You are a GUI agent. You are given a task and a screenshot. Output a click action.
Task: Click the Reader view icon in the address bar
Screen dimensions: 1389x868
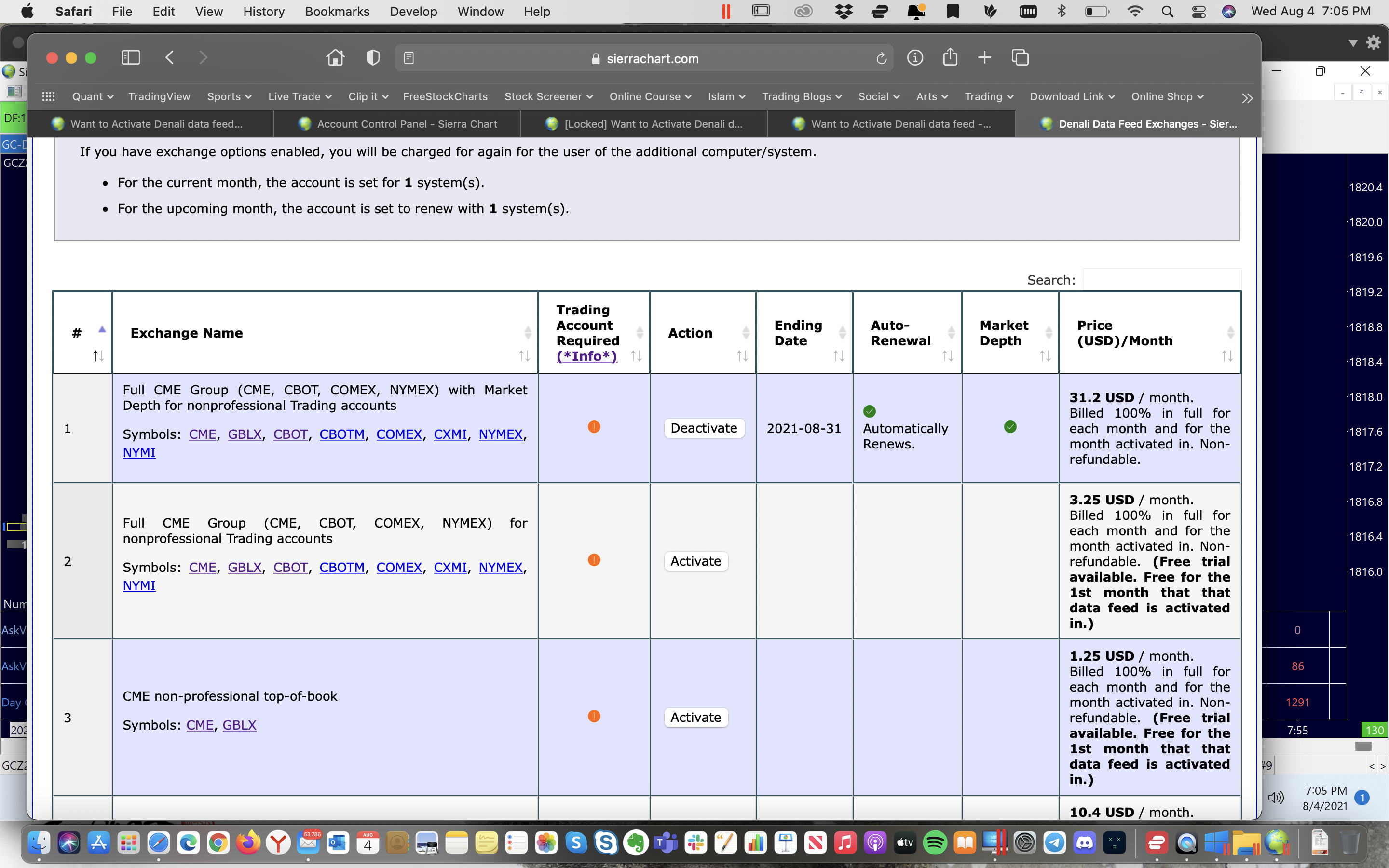coord(409,58)
